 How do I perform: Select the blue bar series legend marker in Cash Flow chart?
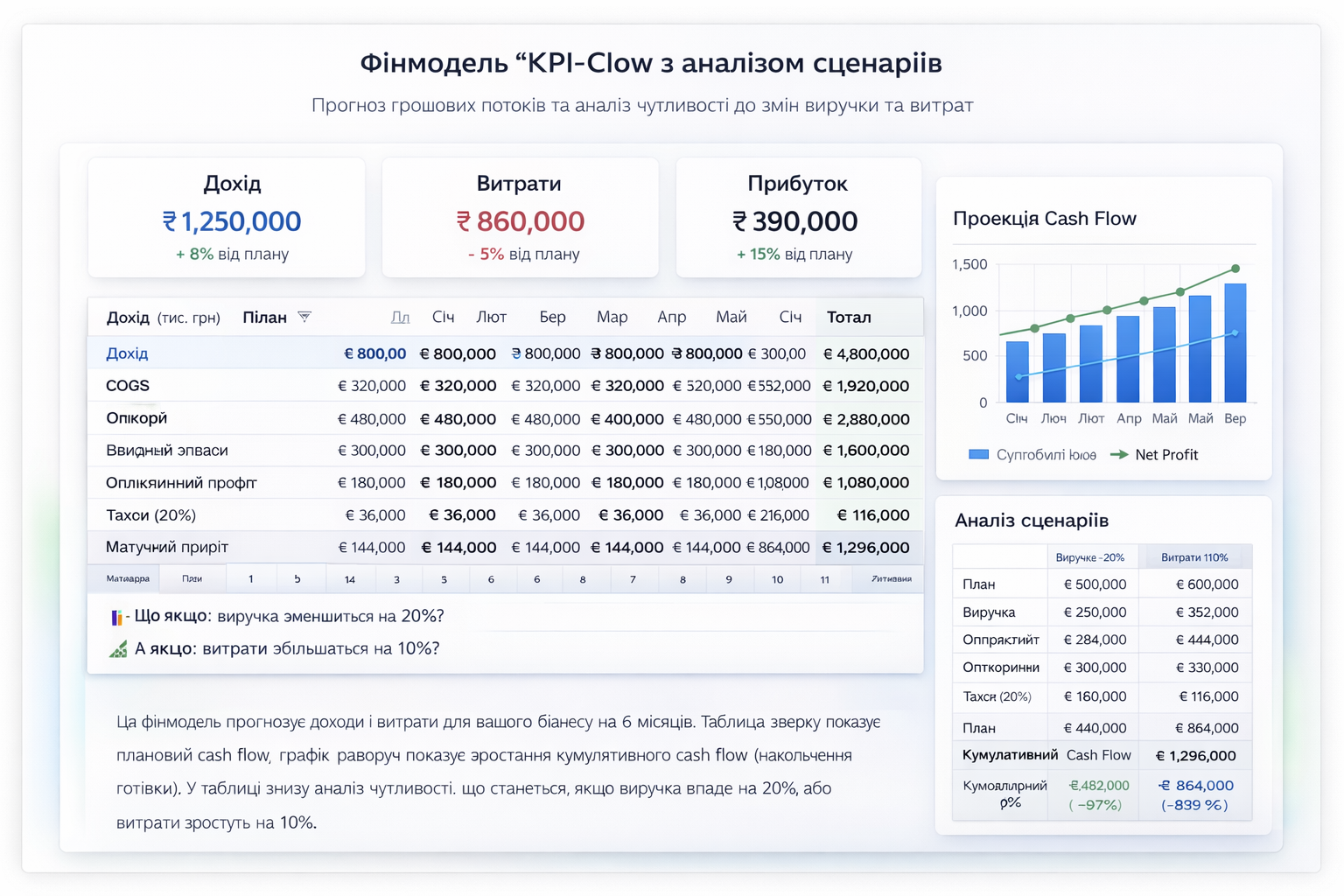[x=977, y=454]
